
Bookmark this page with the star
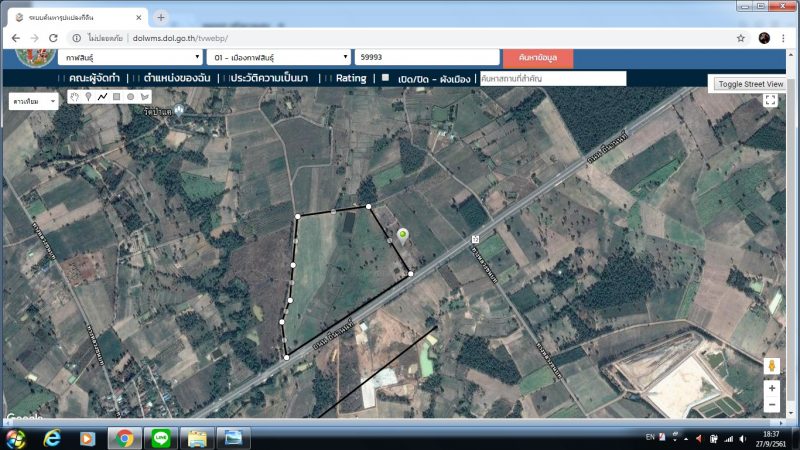coord(741,38)
